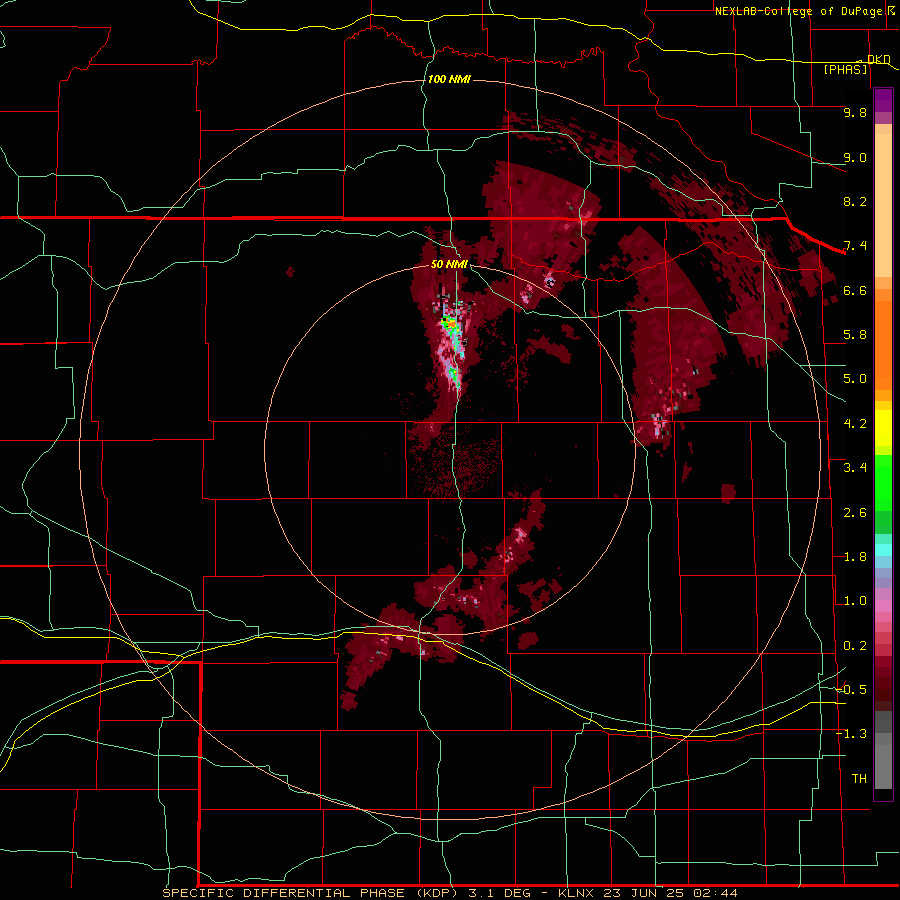This screenshot has height=900, width=900.
Task: Click the 5.8 value on the color scale
Action: pyautogui.click(x=855, y=335)
